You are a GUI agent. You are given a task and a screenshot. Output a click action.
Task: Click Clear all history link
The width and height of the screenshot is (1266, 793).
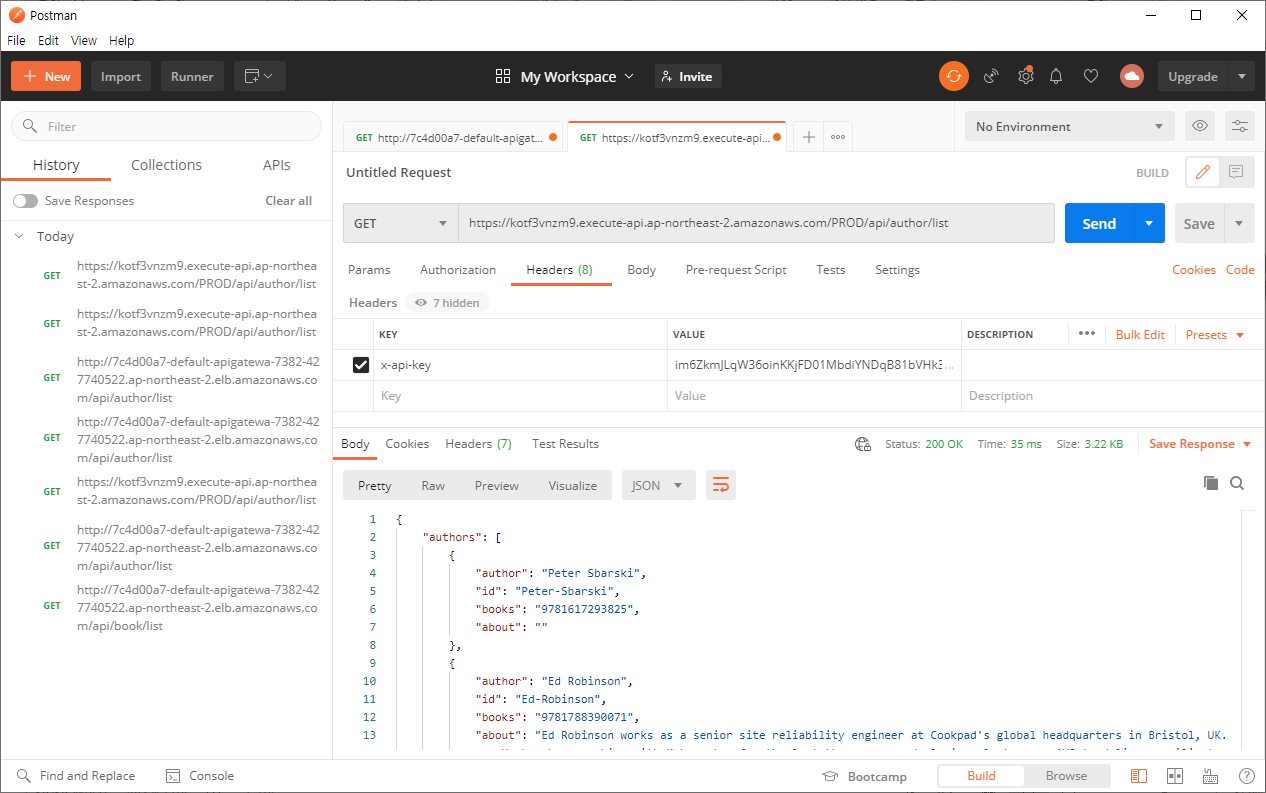point(288,201)
